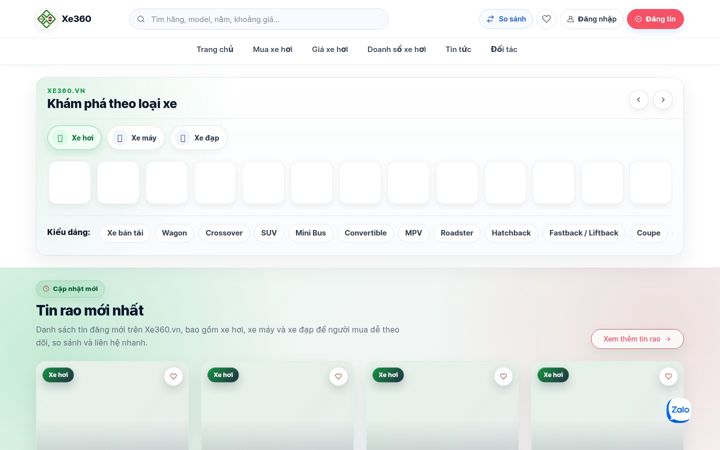
Task: Filter by Convertible body style
Action: pyautogui.click(x=366, y=233)
